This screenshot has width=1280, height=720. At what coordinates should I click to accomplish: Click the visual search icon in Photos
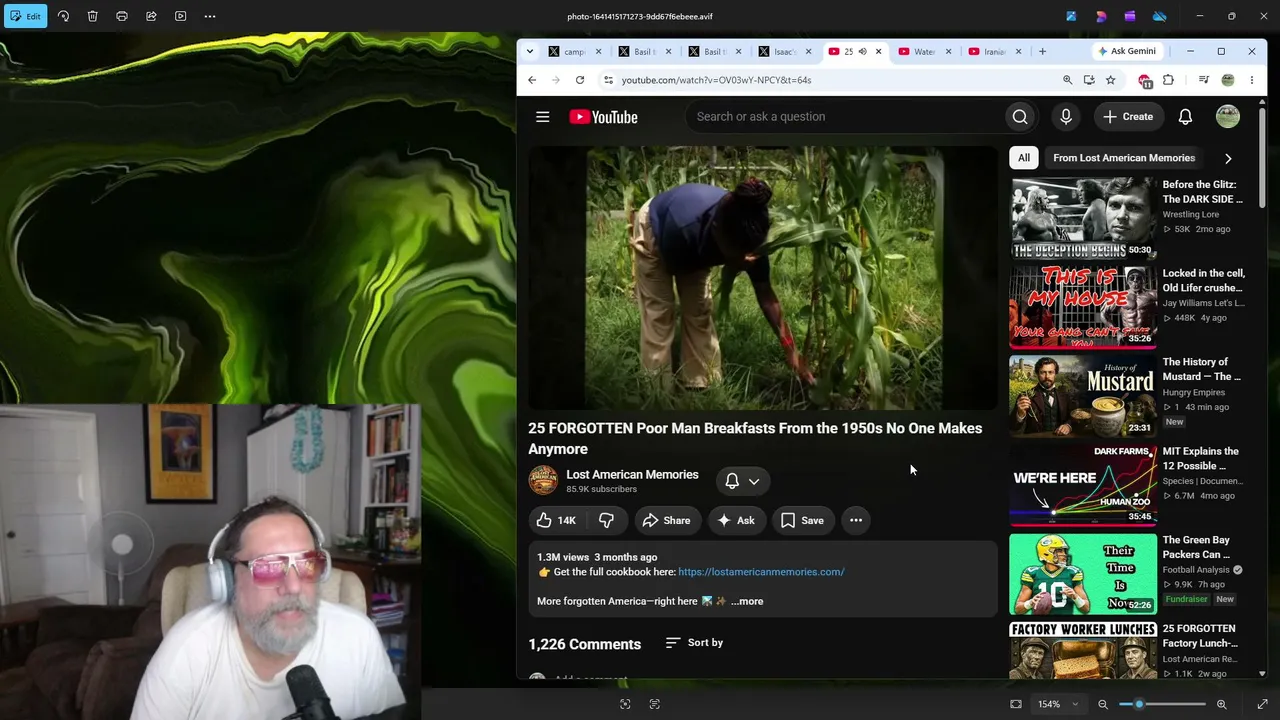625,704
